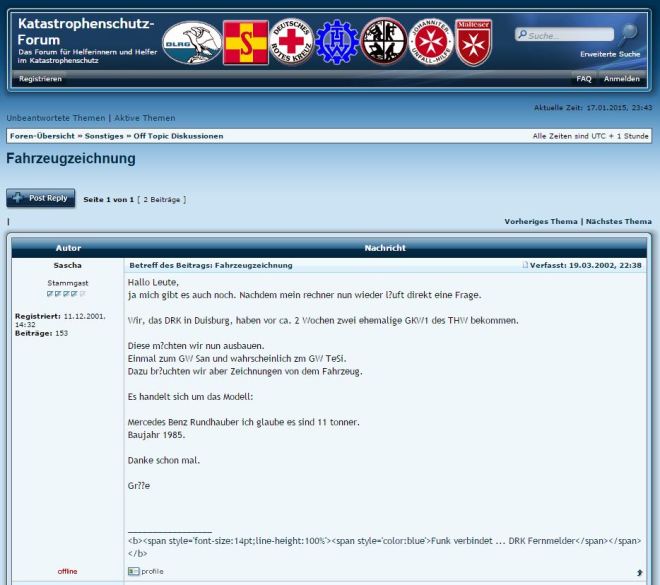660x585 pixels.
Task: Open Erweiterte Suche
Action: 610,54
